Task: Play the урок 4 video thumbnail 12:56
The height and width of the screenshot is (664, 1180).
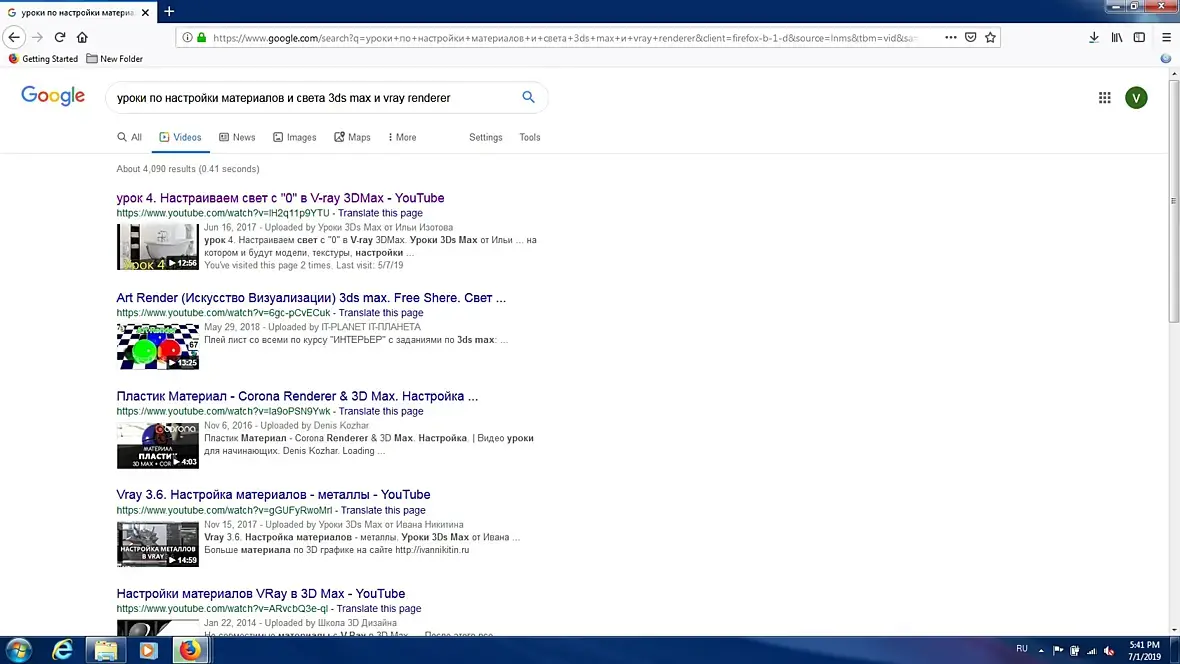Action: point(157,246)
